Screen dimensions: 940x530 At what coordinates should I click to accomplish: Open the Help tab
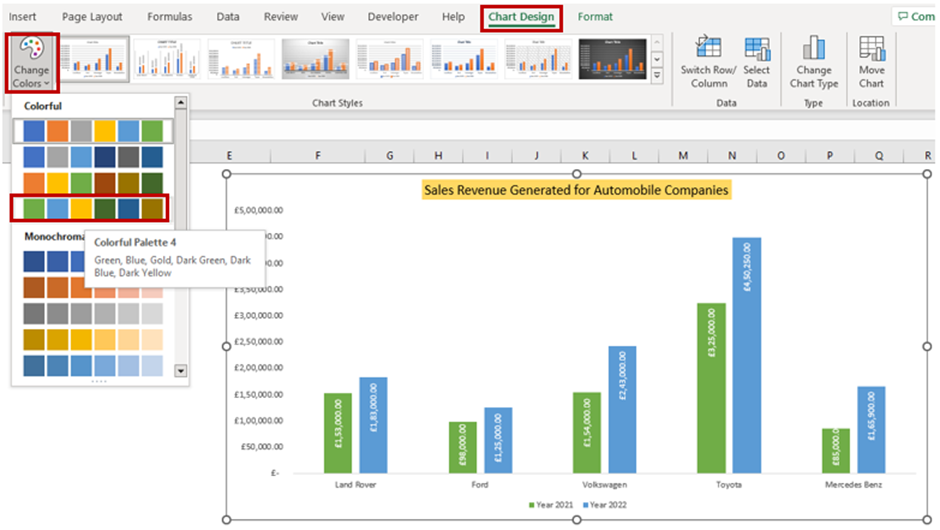(453, 17)
